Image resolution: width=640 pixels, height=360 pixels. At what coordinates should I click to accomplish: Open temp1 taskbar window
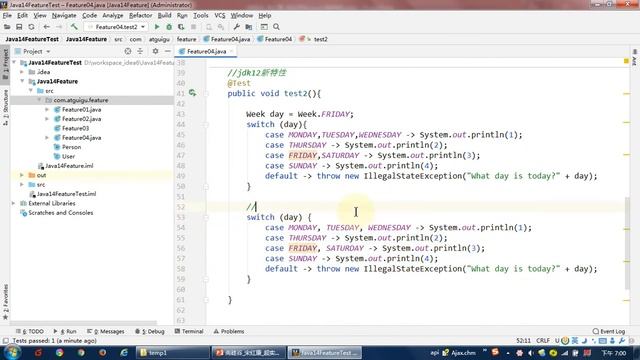tap(172, 353)
